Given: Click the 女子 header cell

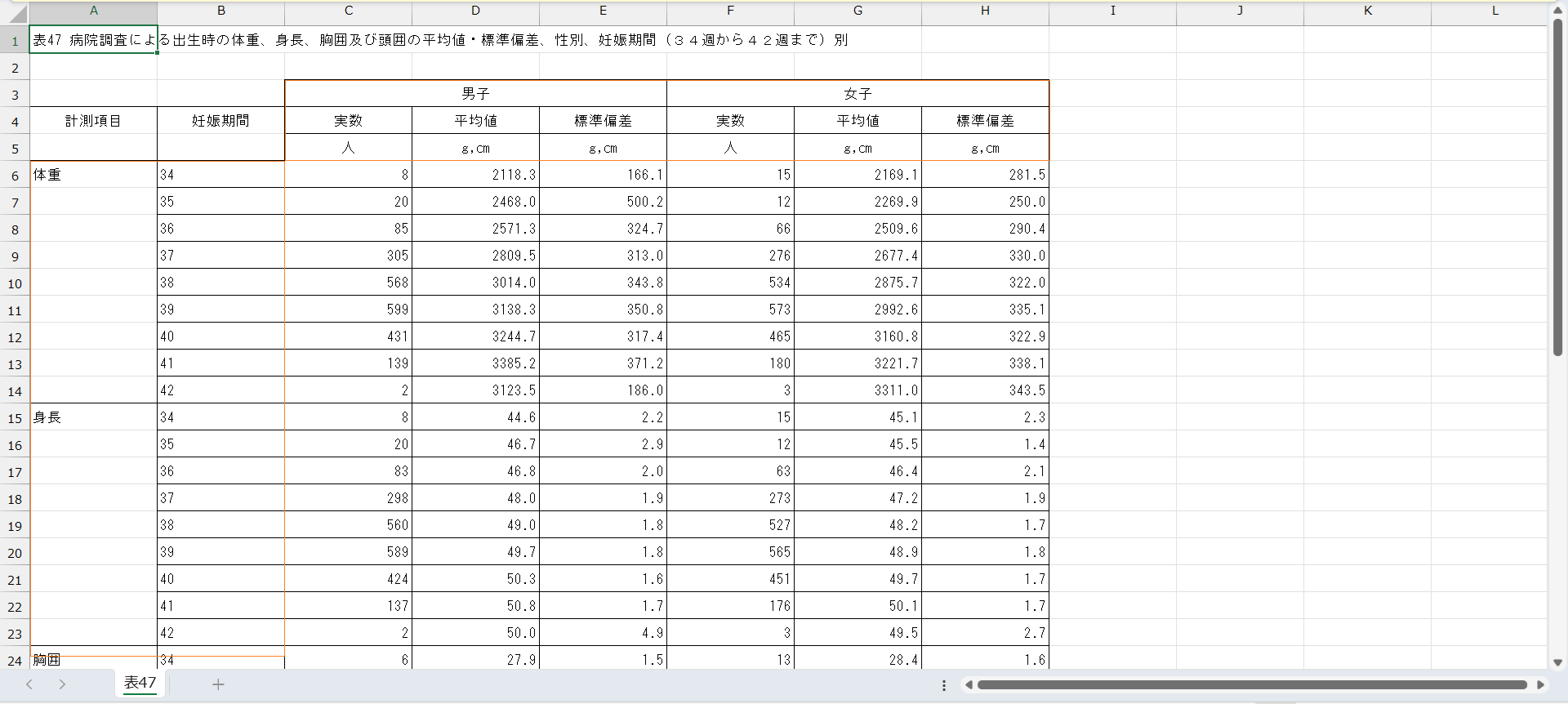Looking at the screenshot, I should [x=857, y=94].
